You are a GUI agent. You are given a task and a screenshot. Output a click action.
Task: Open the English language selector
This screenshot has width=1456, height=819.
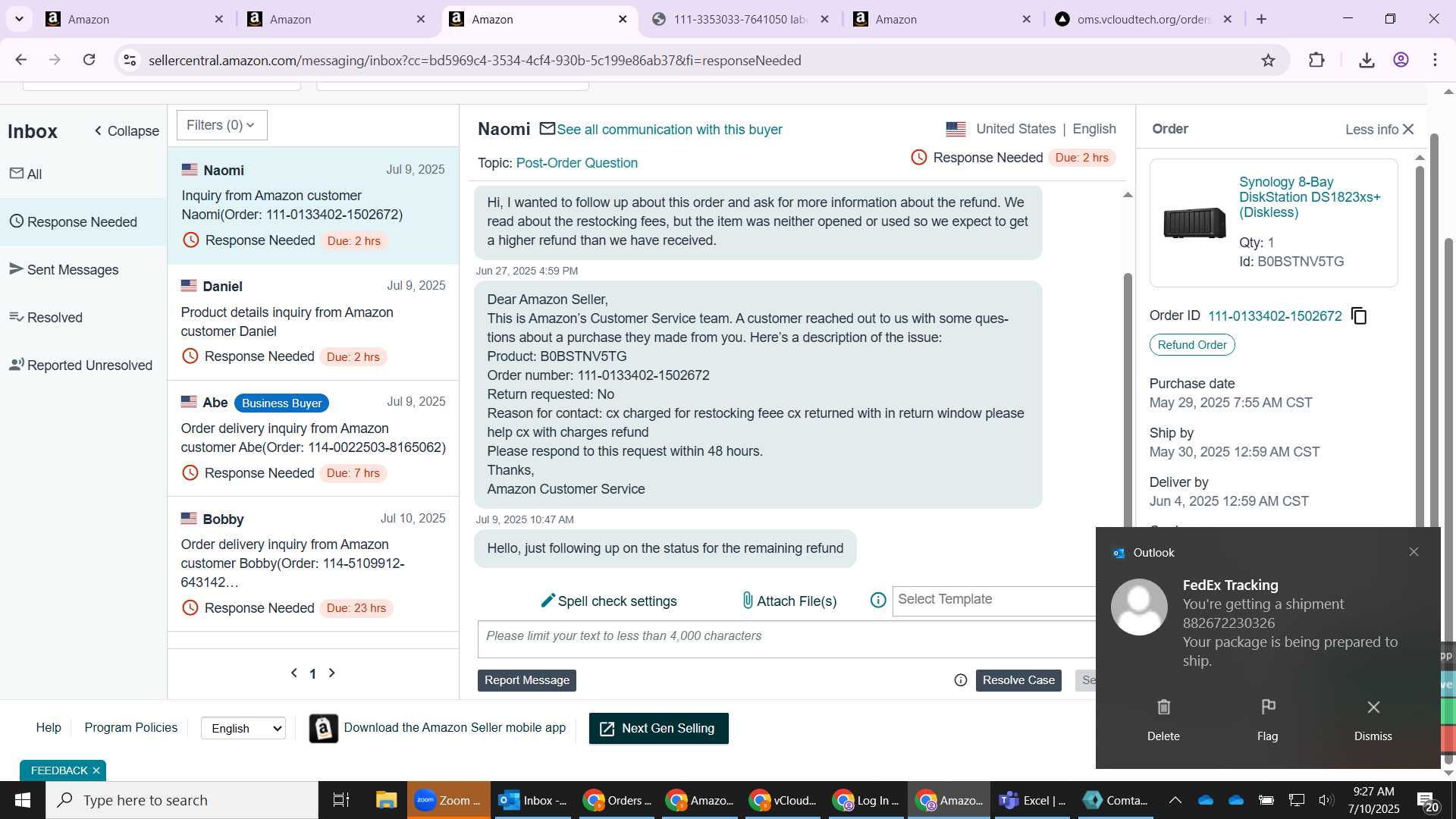(x=243, y=728)
